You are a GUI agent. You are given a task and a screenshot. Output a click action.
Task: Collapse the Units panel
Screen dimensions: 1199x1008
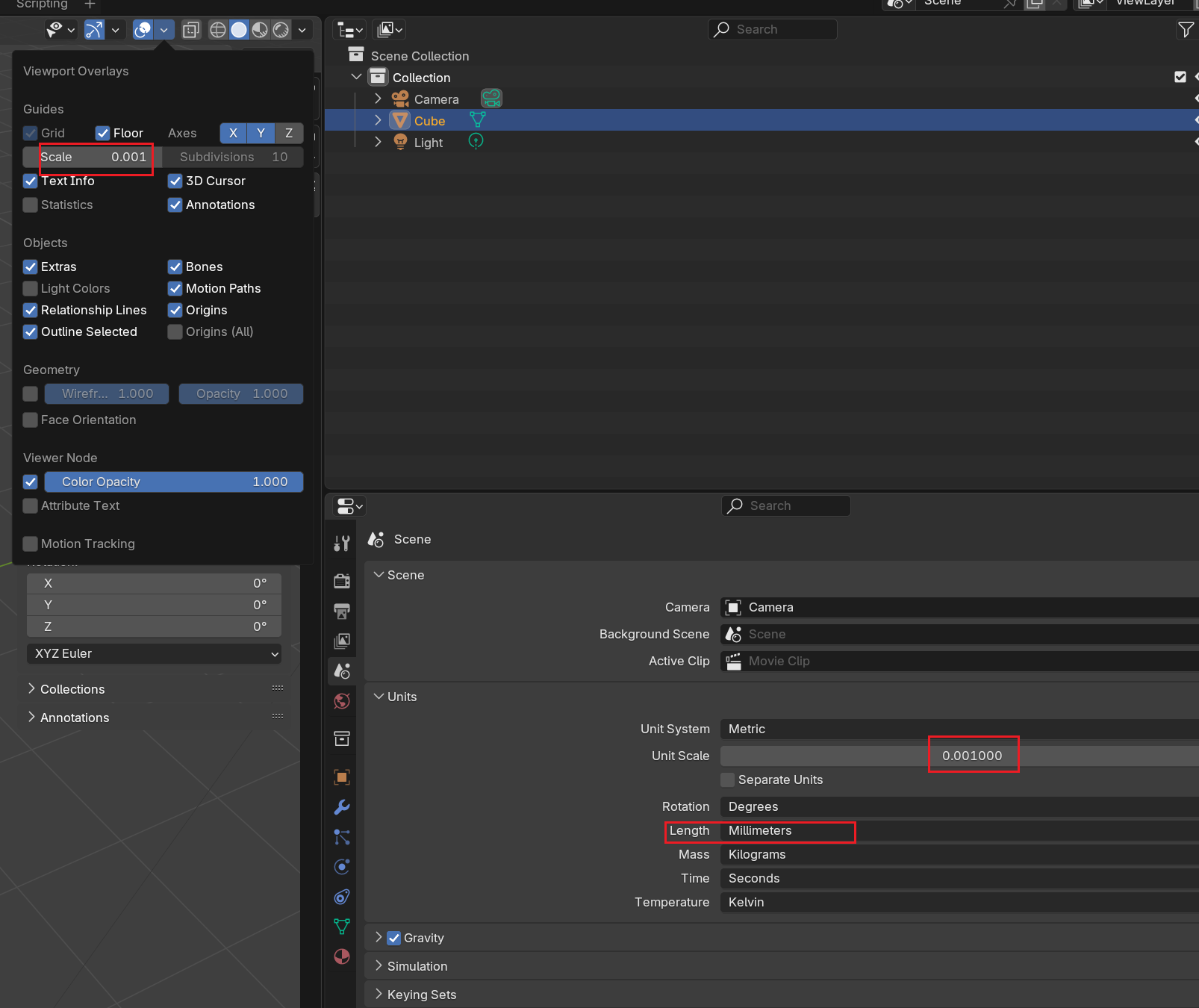click(x=379, y=696)
